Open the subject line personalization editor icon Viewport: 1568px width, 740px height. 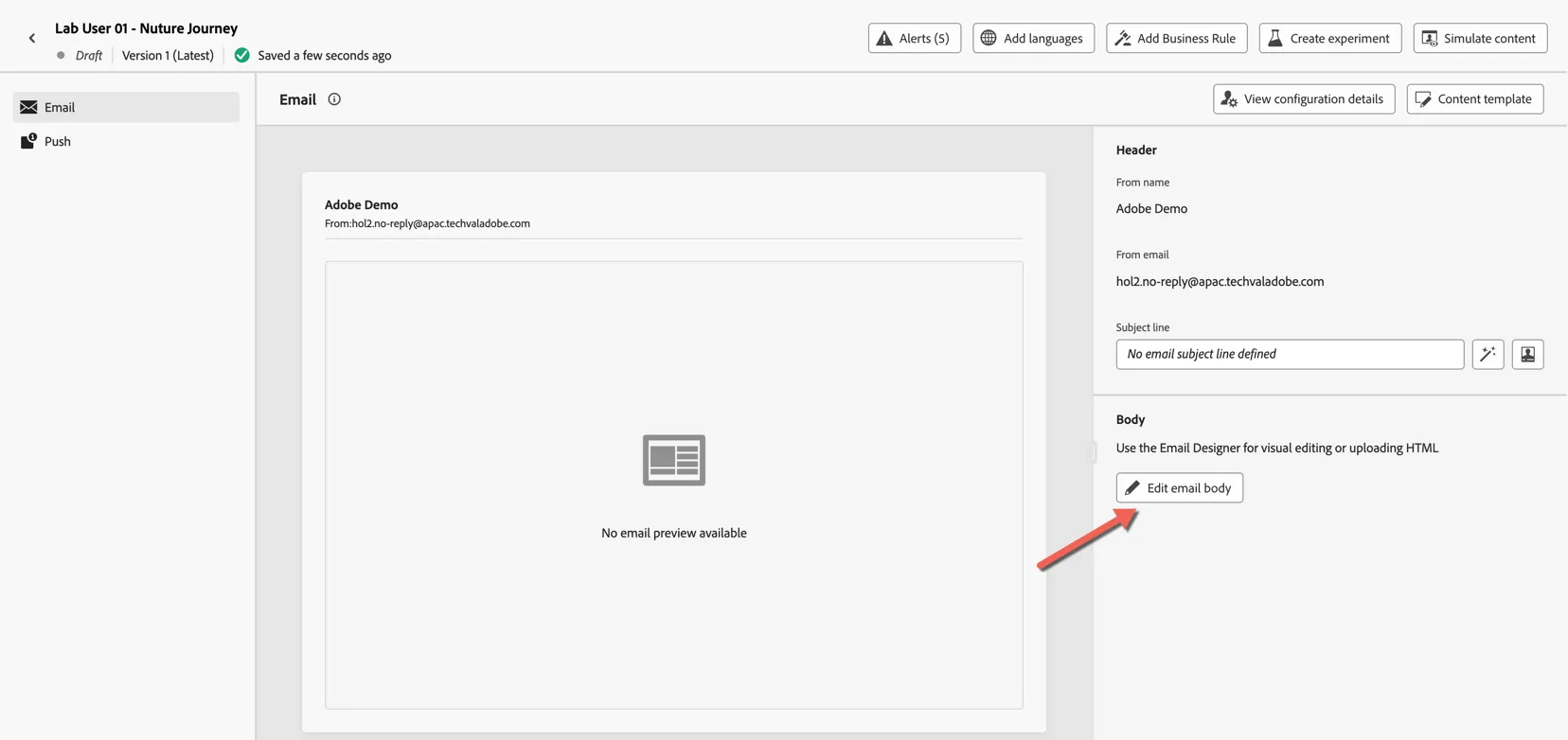coord(1527,354)
